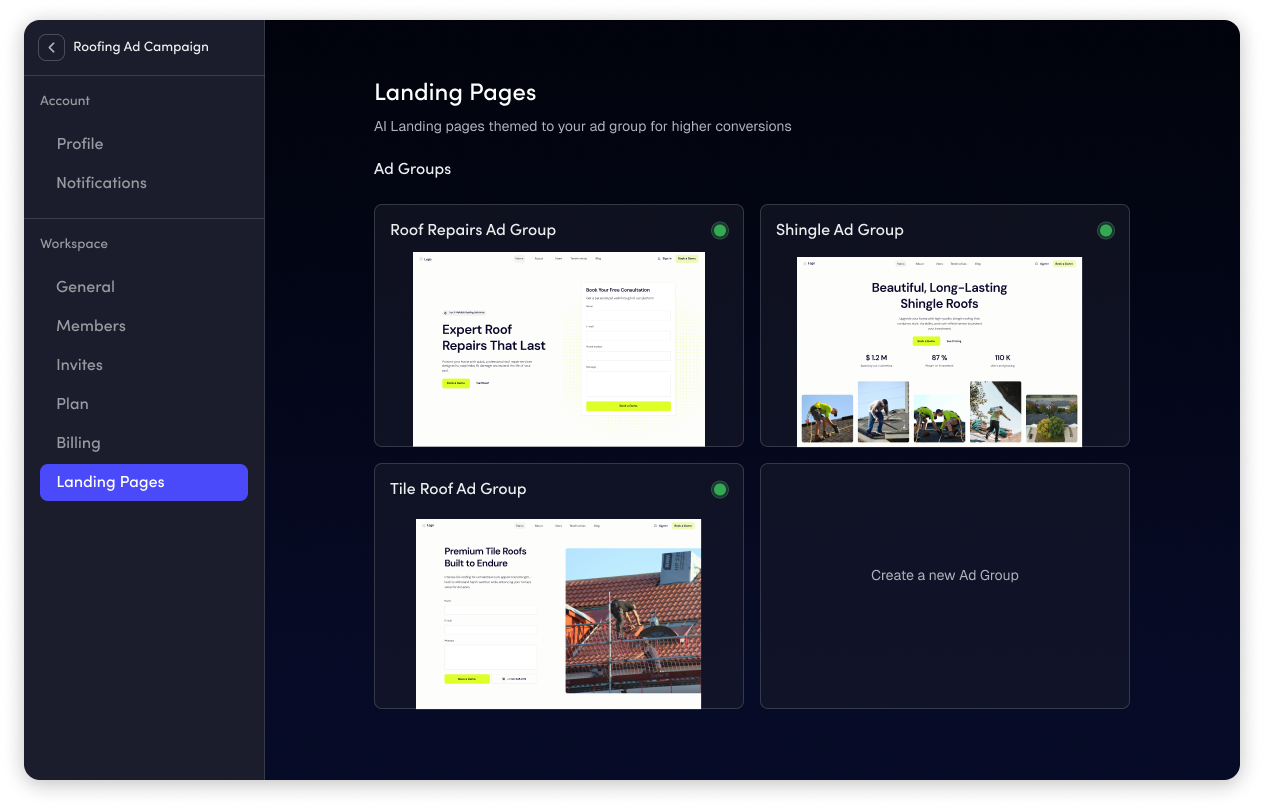Open the Shingle Ad Group landing page preview
This screenshot has height=808, width=1264.
[x=940, y=350]
